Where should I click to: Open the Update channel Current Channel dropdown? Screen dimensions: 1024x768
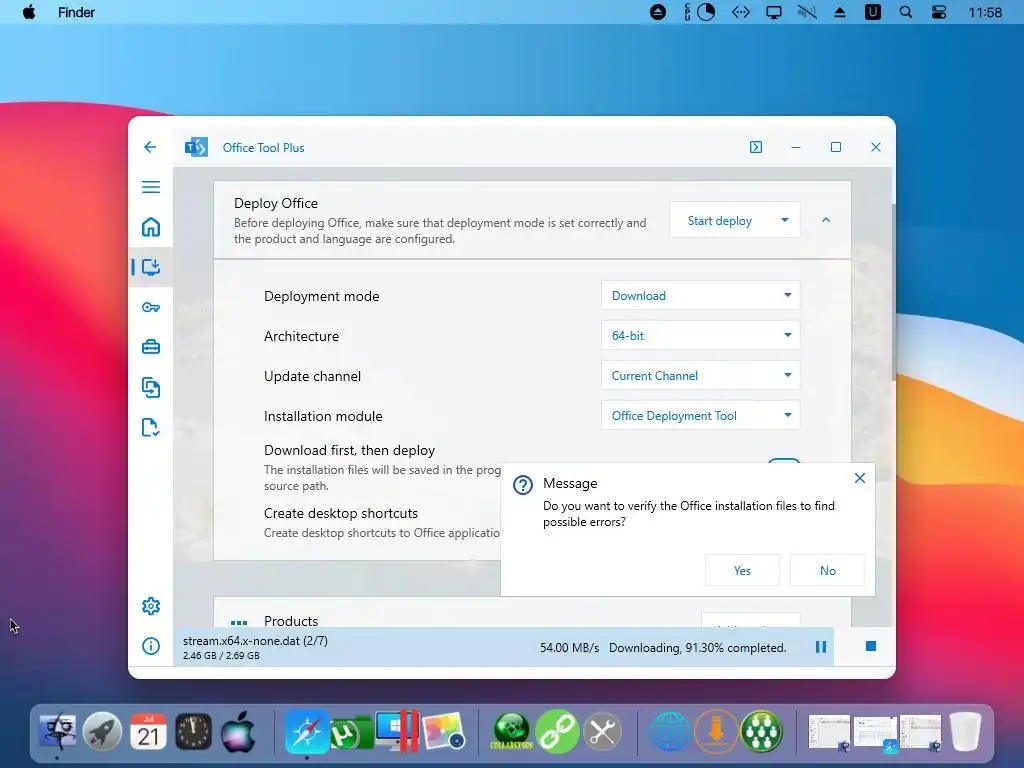(x=700, y=376)
